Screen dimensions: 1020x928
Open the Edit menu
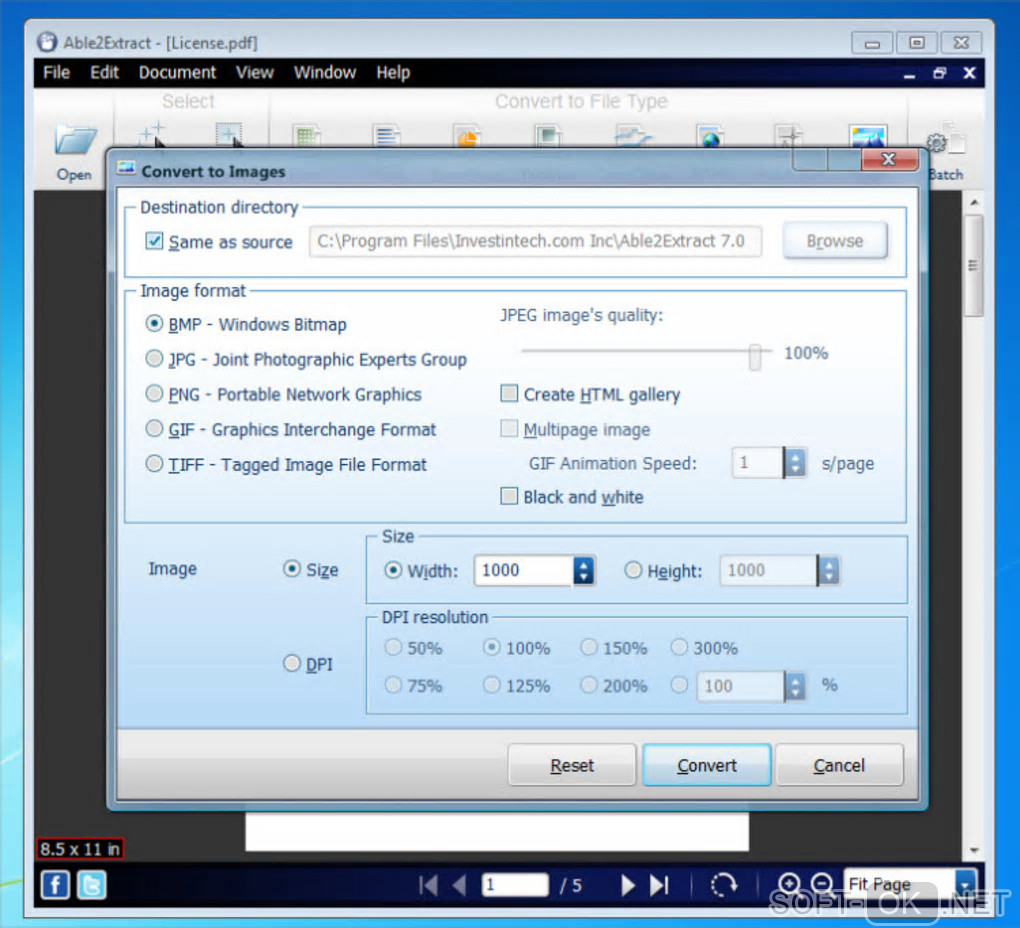tap(104, 72)
